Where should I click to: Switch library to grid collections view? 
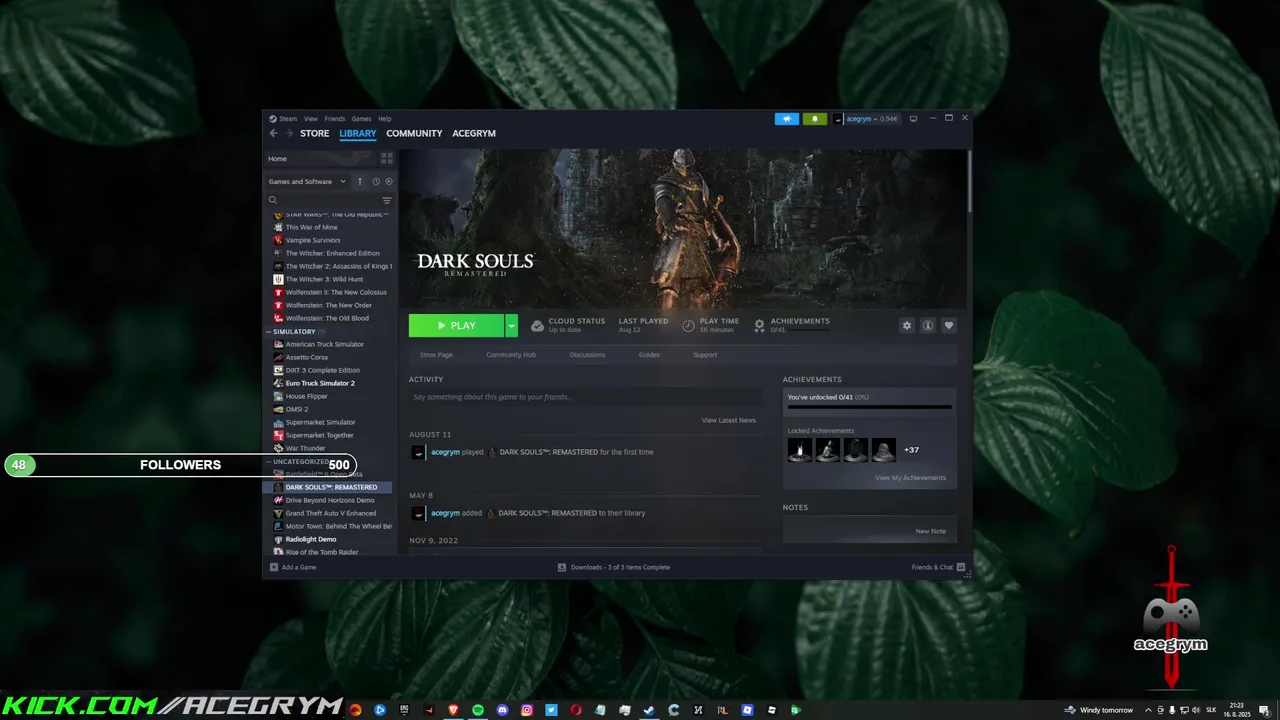pos(387,158)
